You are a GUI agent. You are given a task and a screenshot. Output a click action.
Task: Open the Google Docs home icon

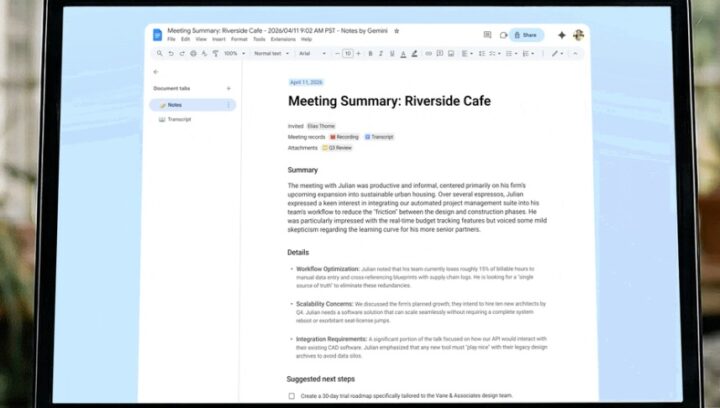tap(158, 35)
